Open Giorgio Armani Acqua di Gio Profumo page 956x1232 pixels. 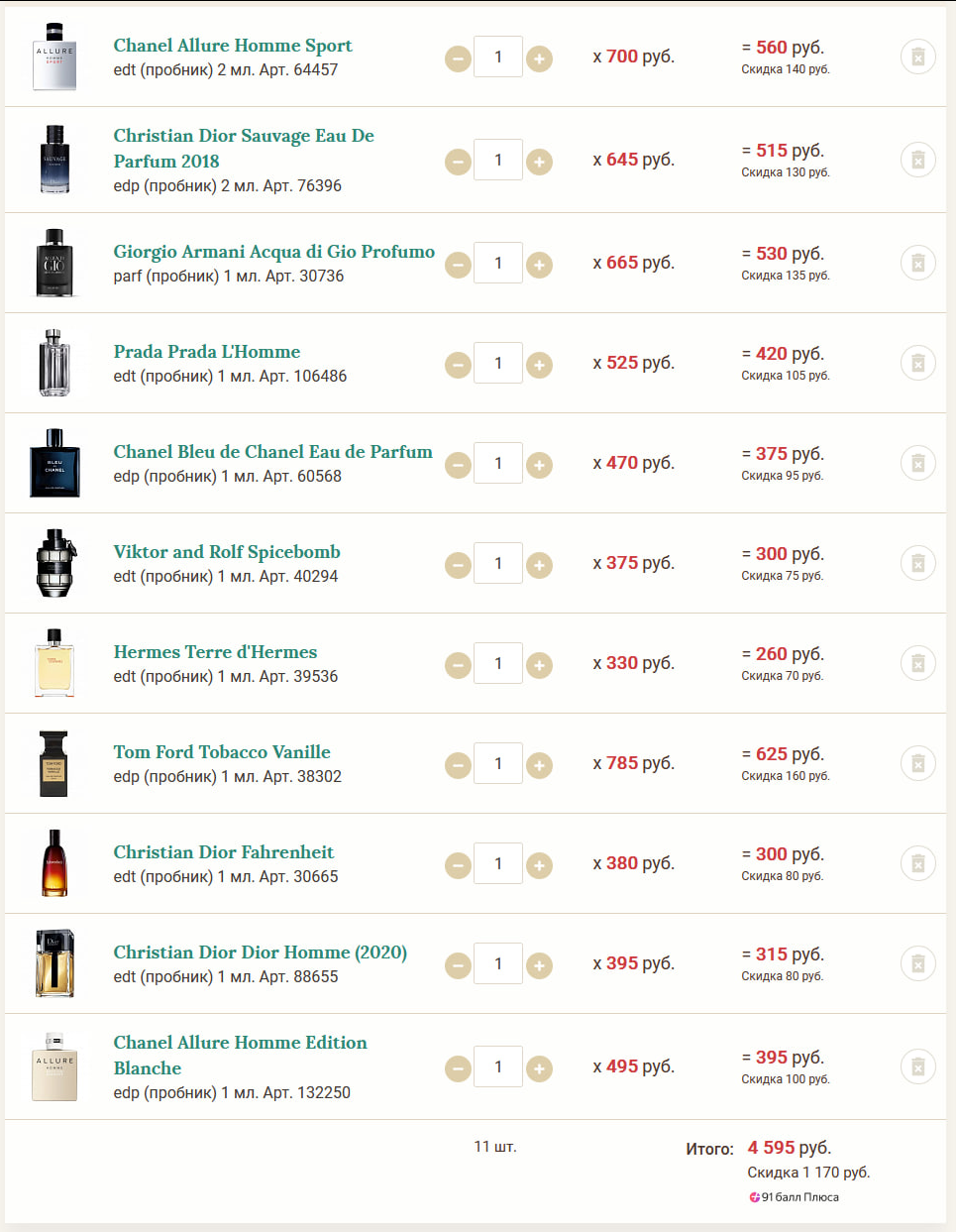tap(273, 252)
